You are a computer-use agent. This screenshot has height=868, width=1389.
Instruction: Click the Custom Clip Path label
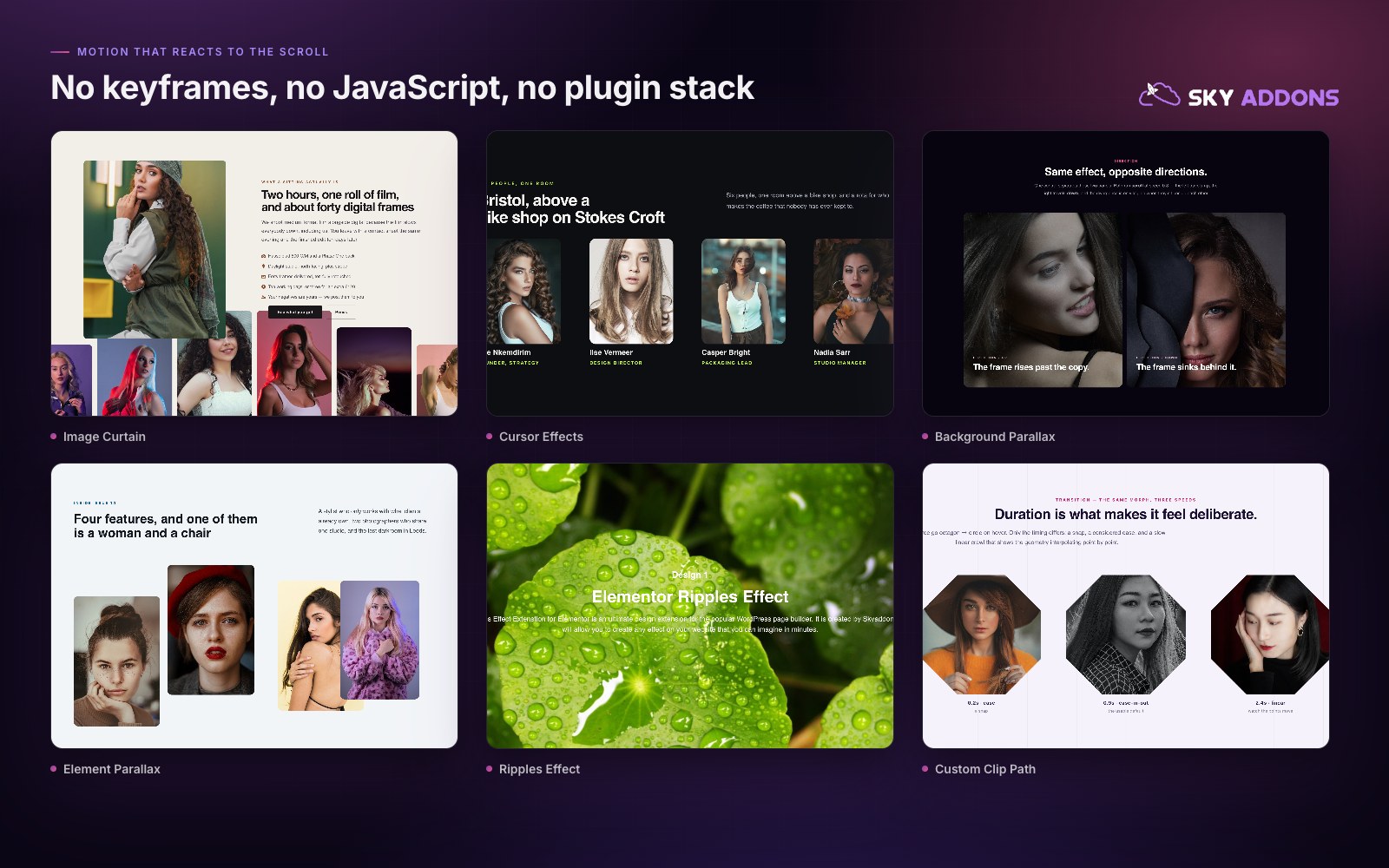pos(985,769)
